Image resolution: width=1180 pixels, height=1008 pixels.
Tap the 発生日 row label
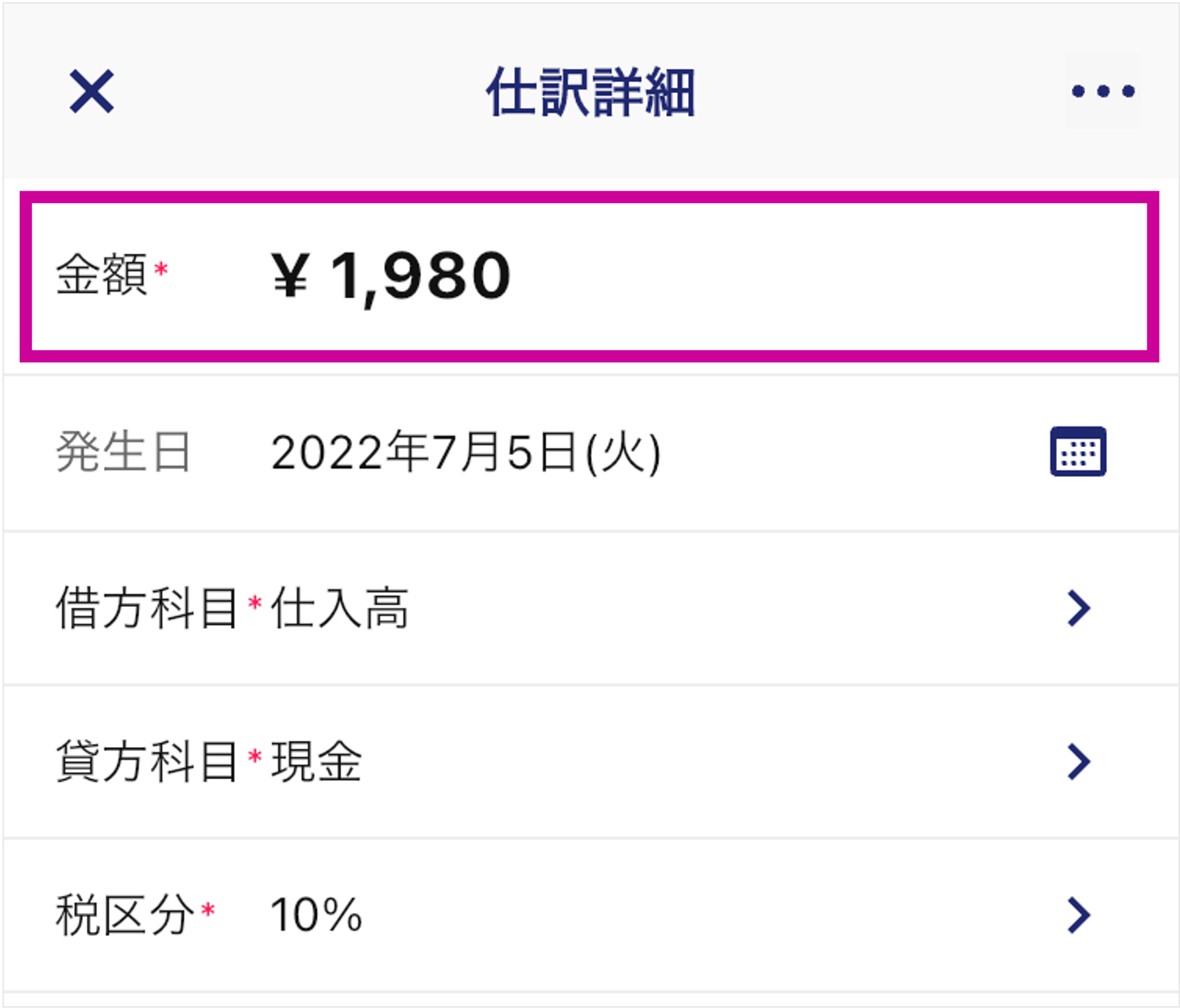point(123,452)
